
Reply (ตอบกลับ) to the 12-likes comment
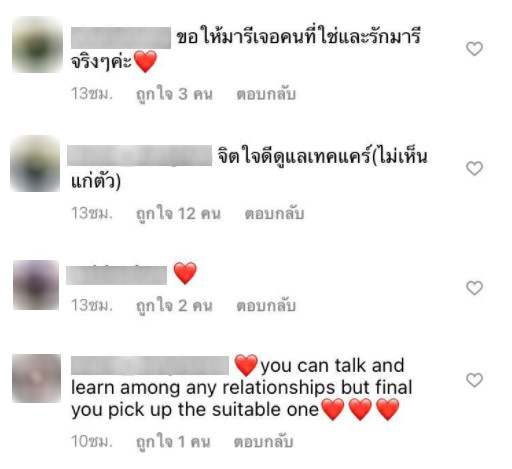(x=274, y=214)
